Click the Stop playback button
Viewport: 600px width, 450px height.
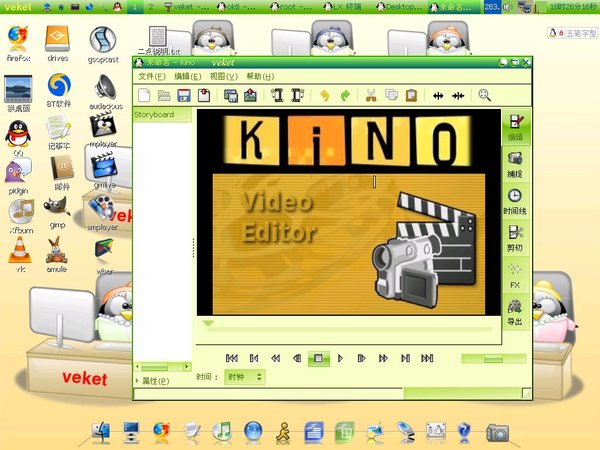318,359
